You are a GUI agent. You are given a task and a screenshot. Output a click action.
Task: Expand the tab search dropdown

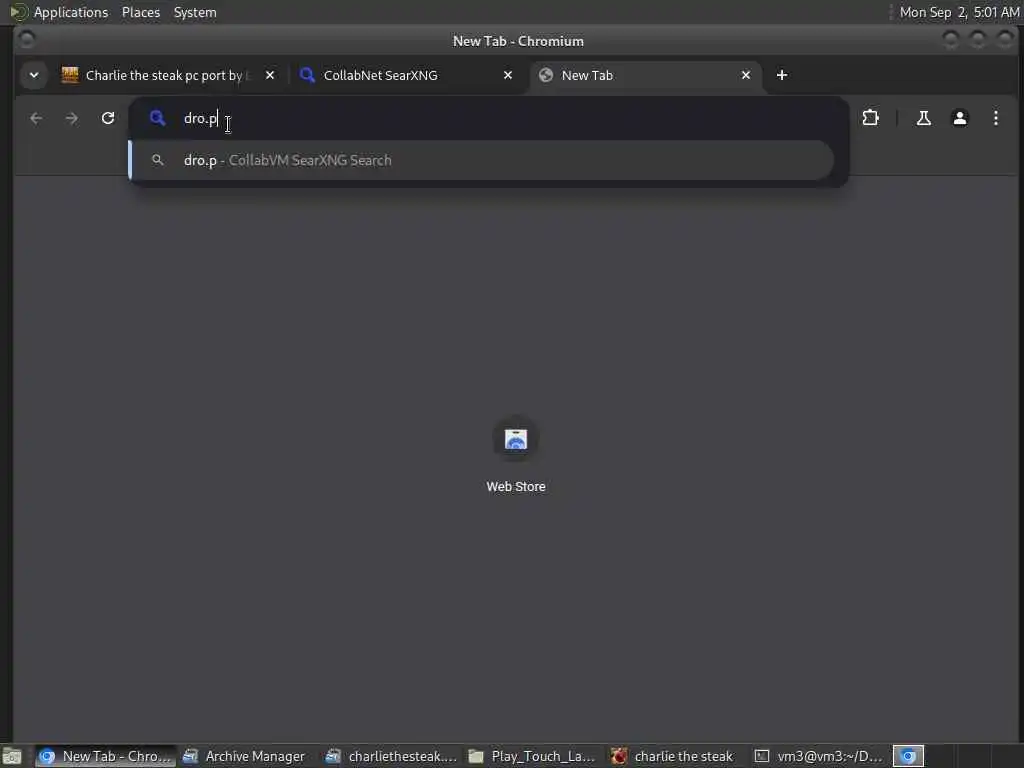(x=34, y=75)
